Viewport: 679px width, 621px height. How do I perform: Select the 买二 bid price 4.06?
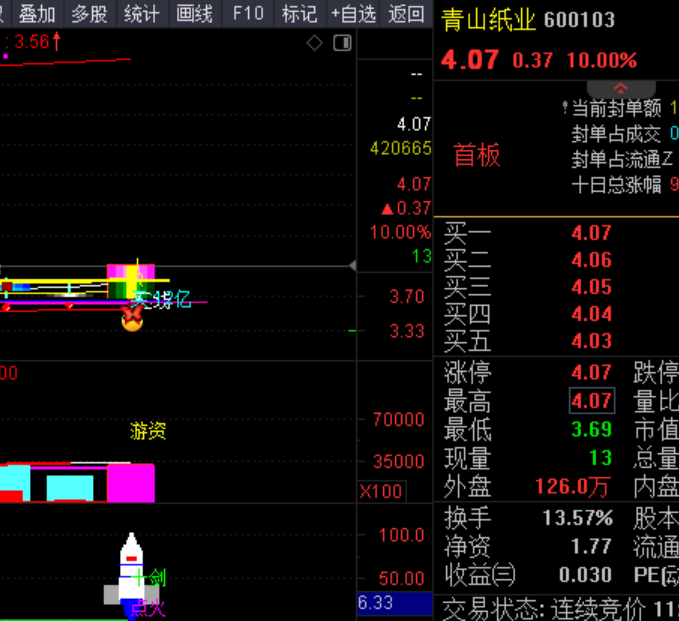click(592, 260)
